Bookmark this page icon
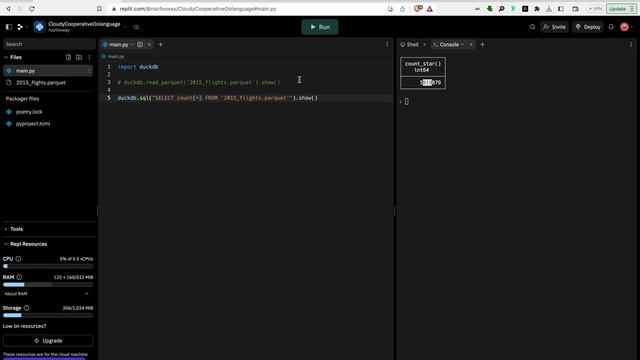The height and width of the screenshot is (360, 640). click(99, 9)
